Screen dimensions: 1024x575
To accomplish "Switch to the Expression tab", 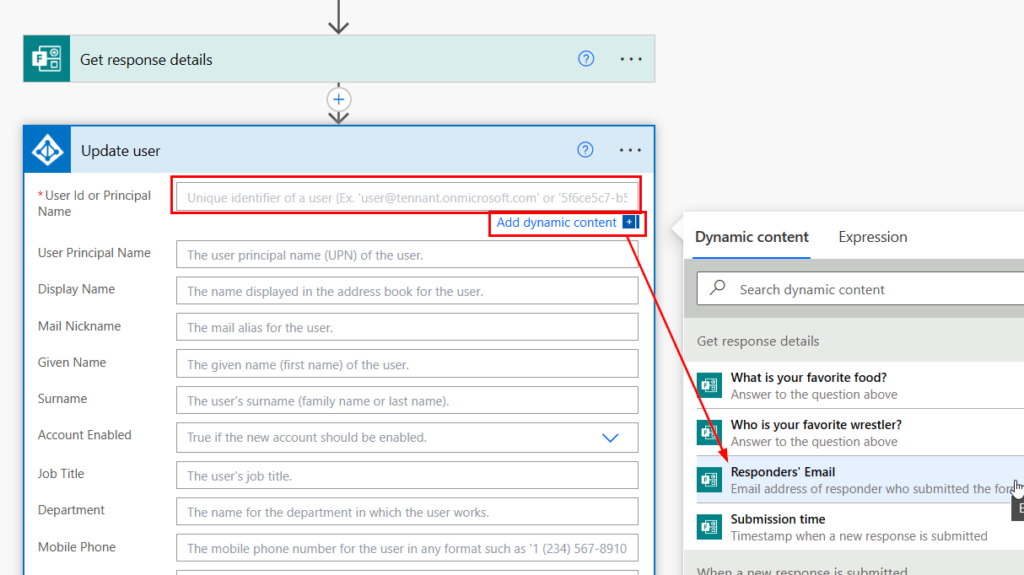I will point(873,237).
